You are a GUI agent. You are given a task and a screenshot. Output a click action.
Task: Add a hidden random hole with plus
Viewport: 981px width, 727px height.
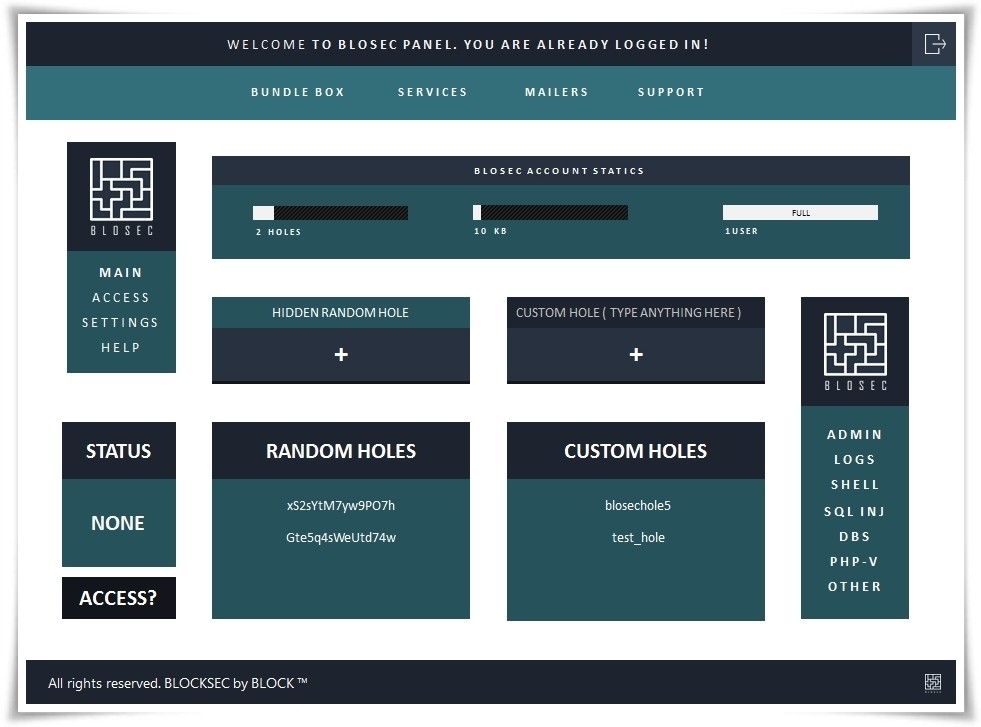click(x=341, y=355)
